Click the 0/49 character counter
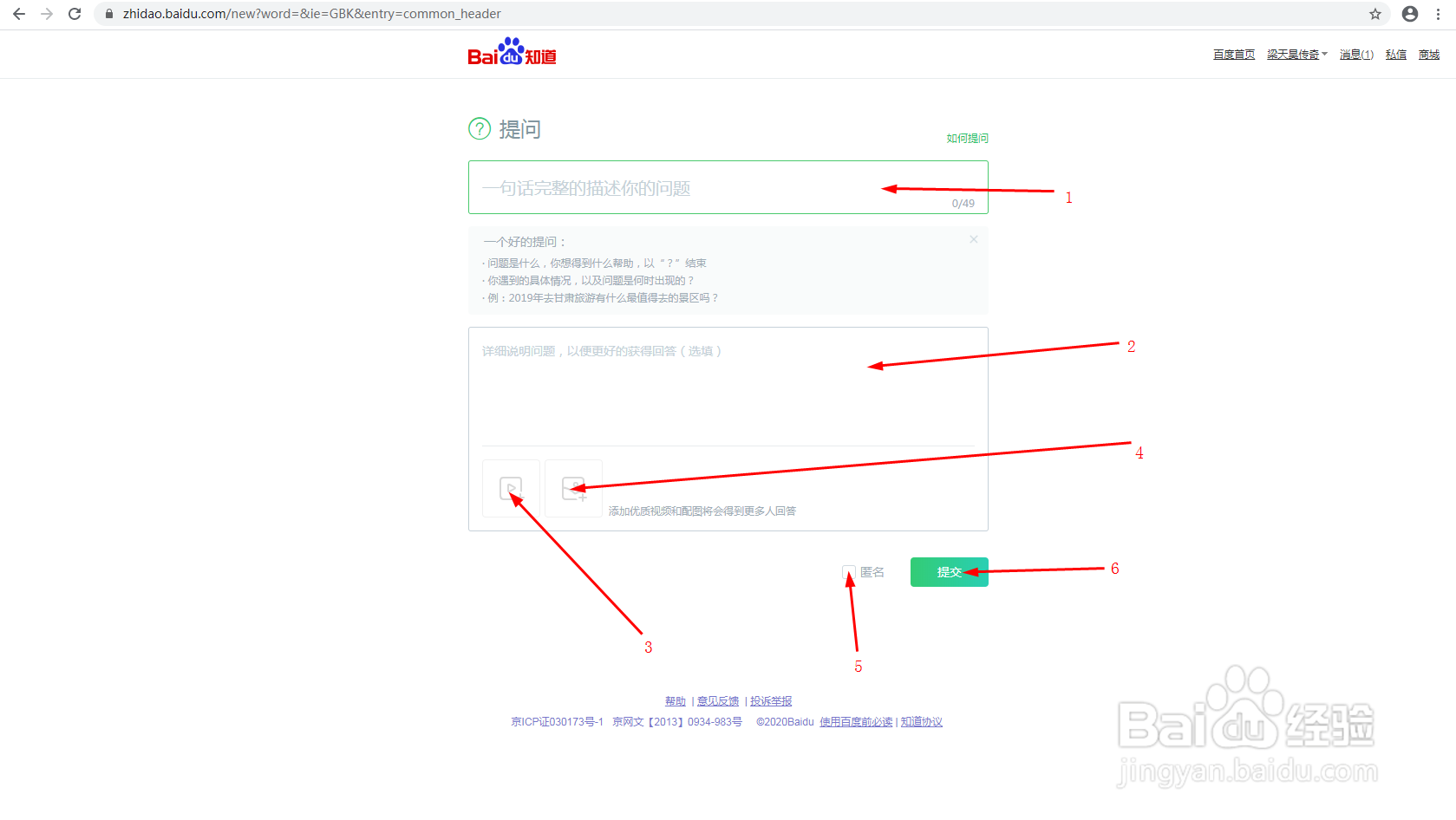 pos(963,204)
